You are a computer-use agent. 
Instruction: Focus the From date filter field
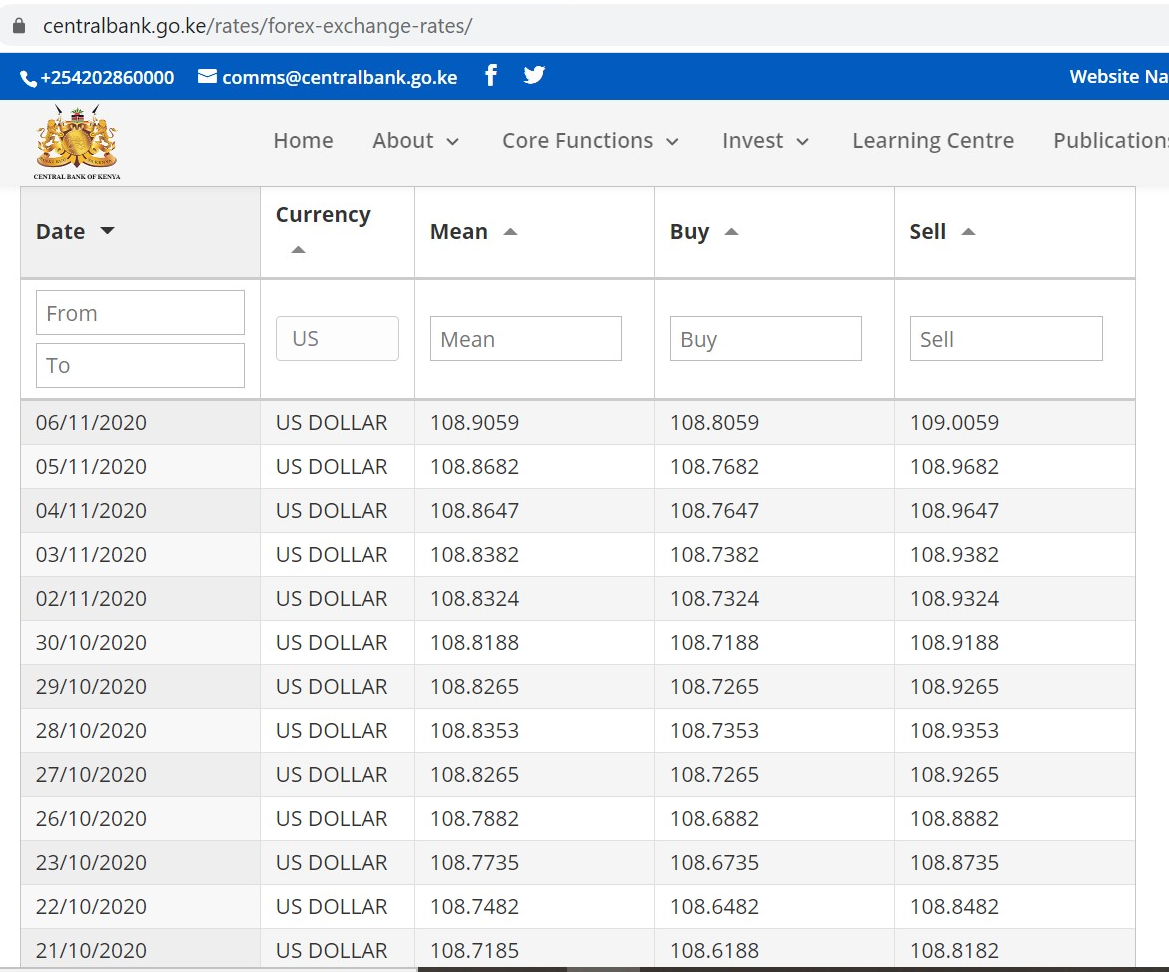(140, 313)
